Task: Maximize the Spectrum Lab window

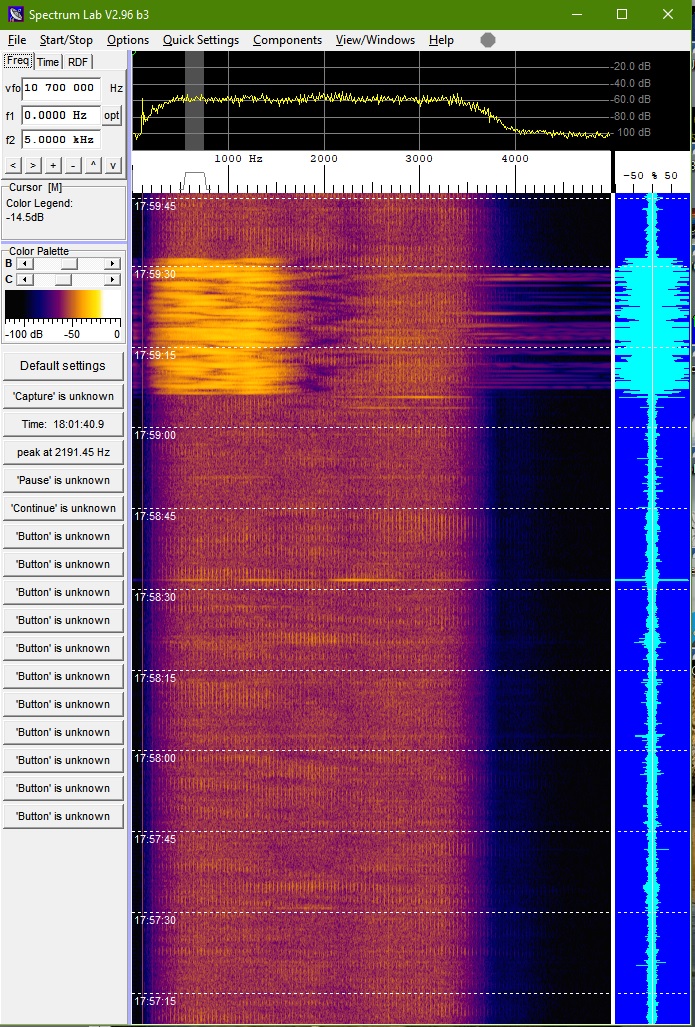Action: pos(622,14)
